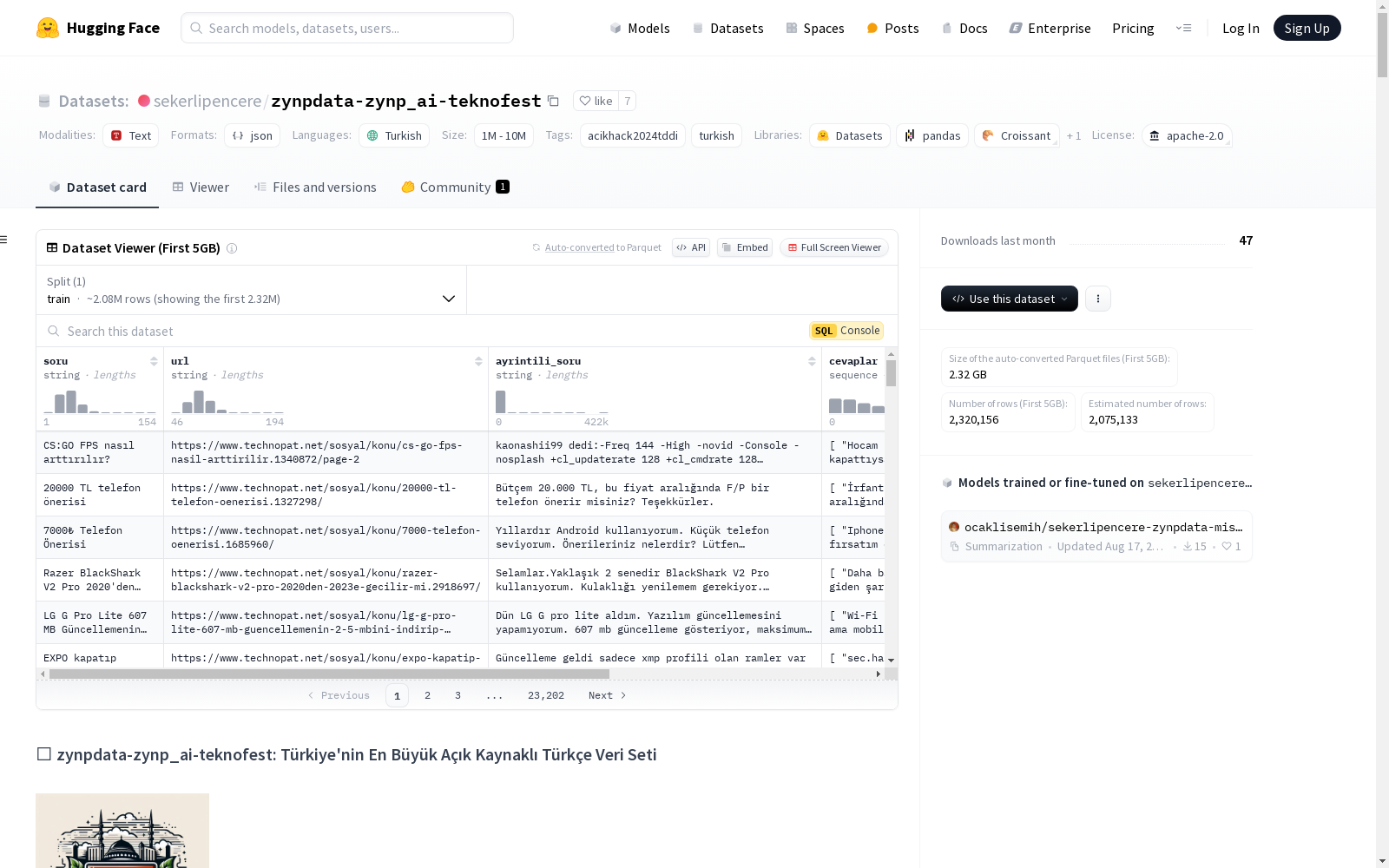1389x868 pixels.
Task: Select the 1M - 10M size tag
Action: (x=504, y=135)
